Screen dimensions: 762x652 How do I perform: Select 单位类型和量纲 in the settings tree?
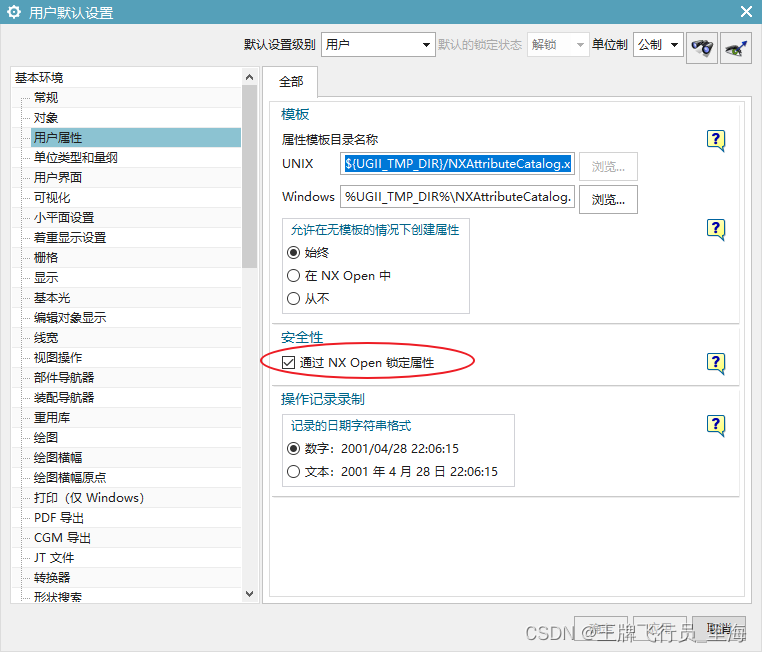(x=76, y=157)
